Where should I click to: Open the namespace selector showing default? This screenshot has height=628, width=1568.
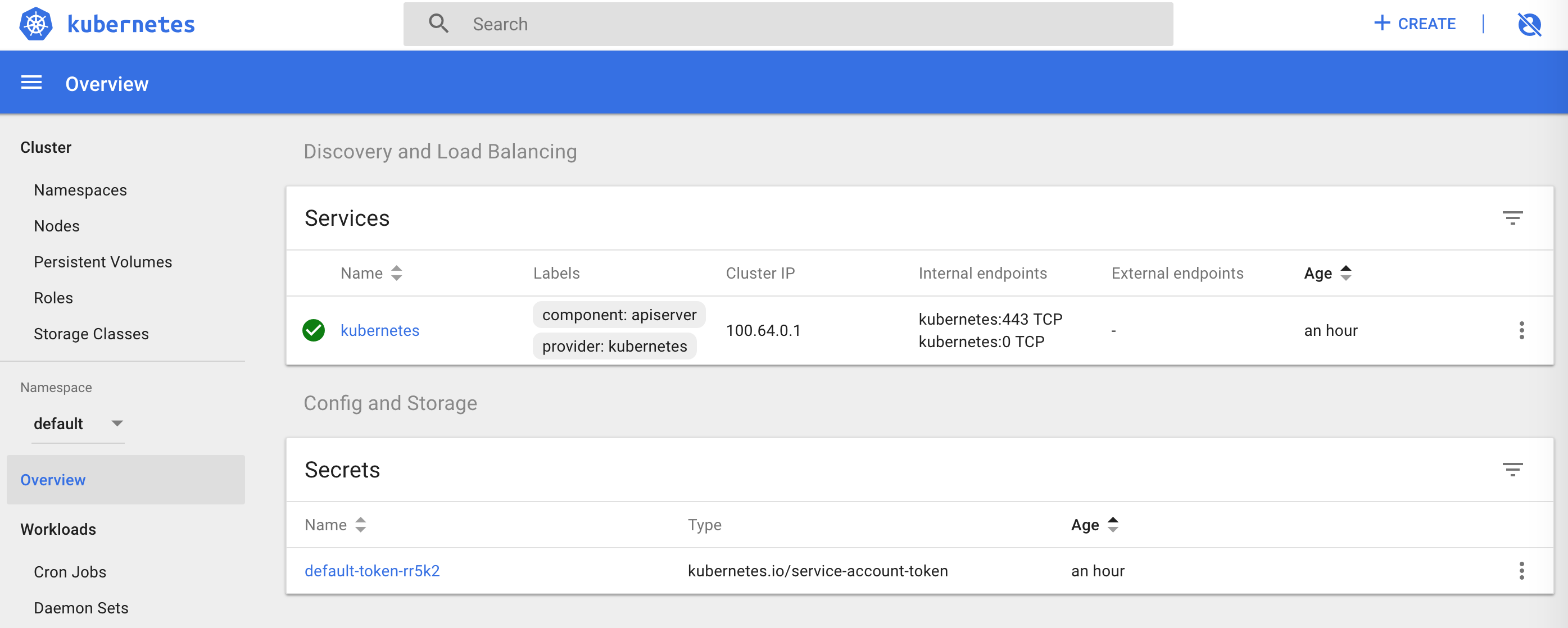pos(78,424)
